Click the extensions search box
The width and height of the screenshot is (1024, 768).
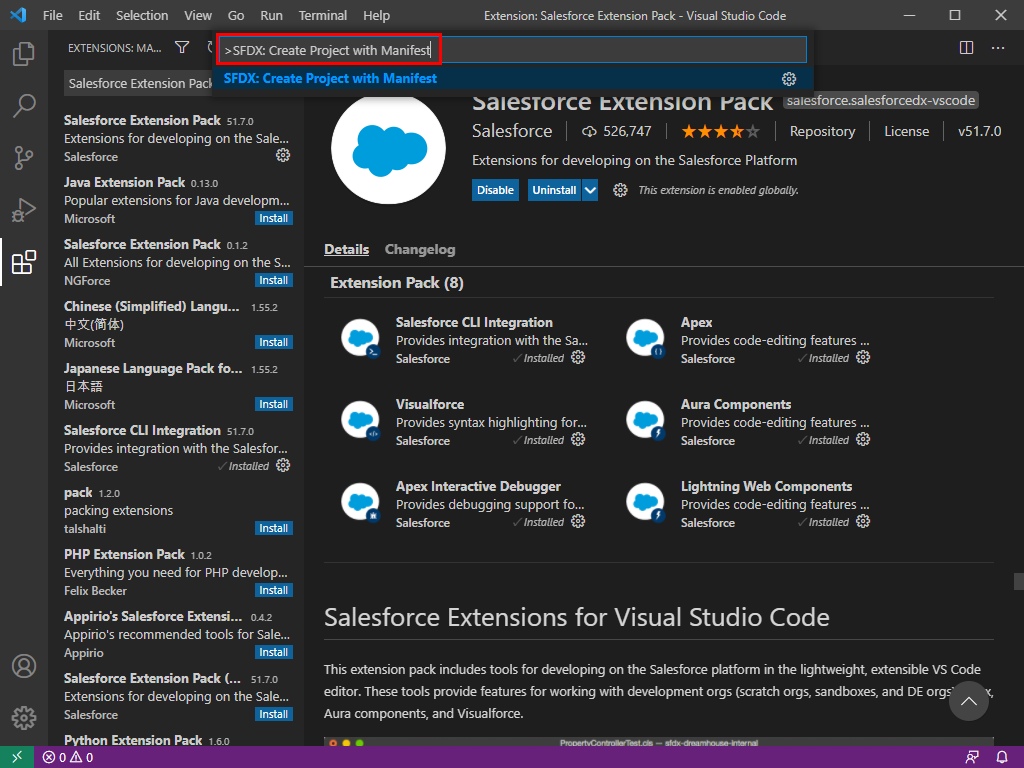(x=138, y=84)
